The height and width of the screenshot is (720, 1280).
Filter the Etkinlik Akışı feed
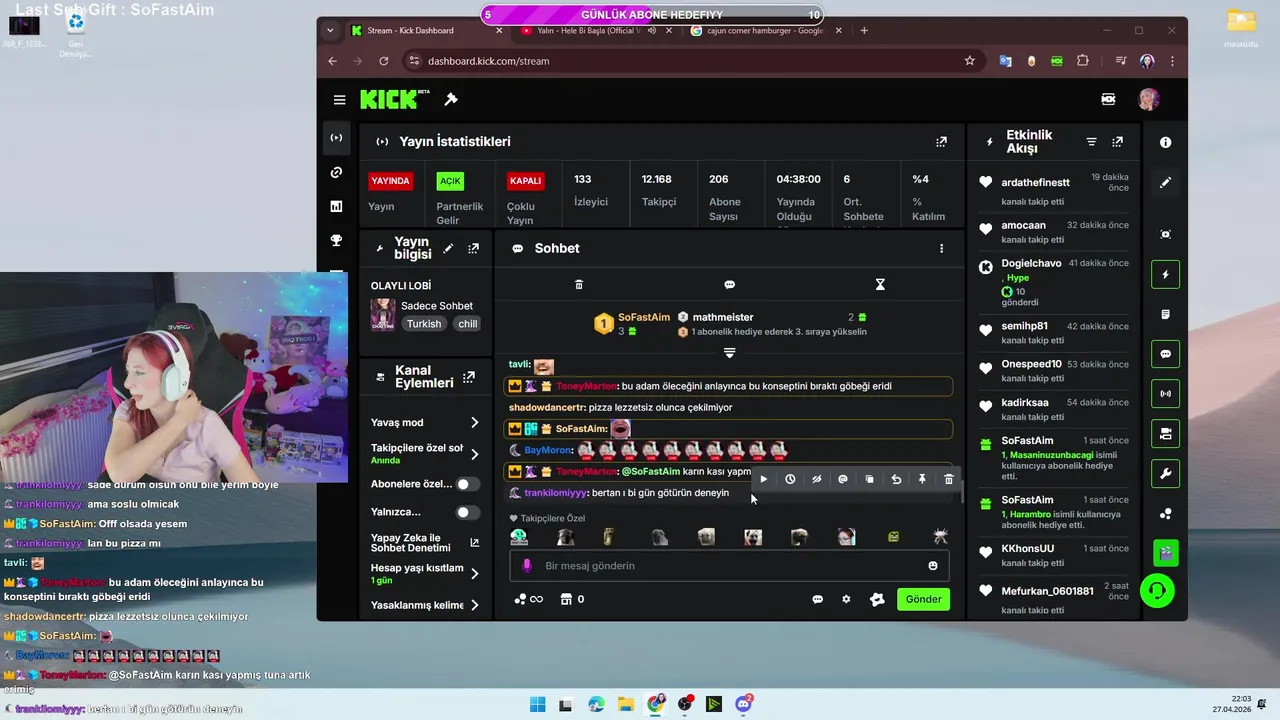coord(1092,142)
